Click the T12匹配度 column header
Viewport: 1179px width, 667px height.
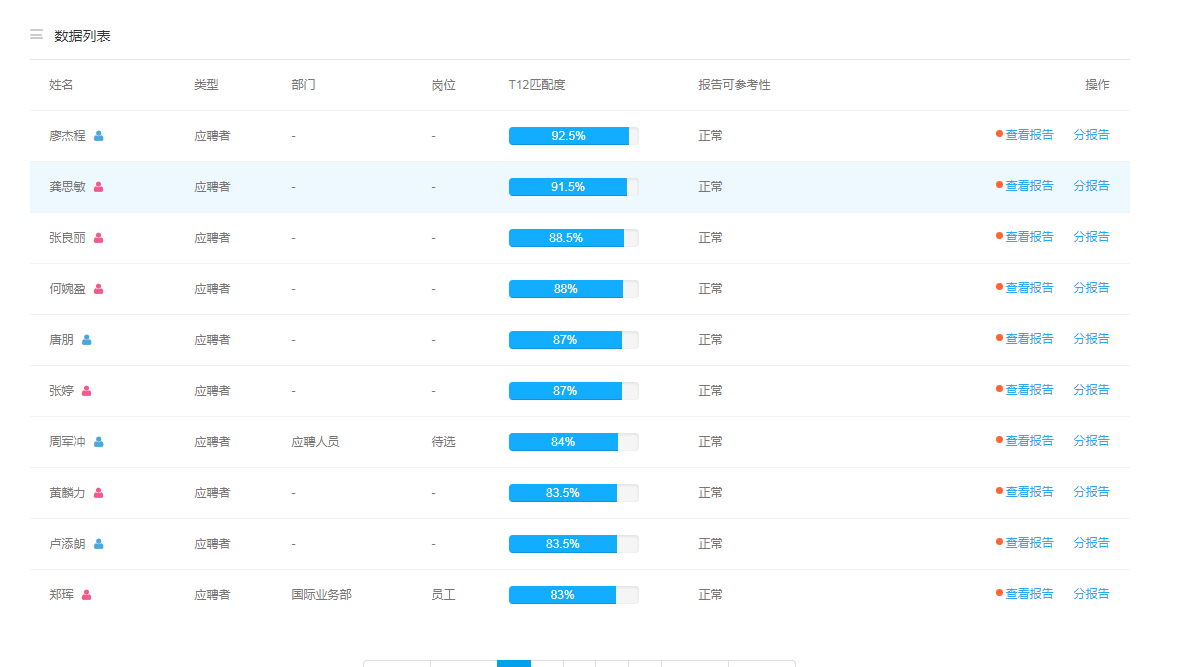click(x=537, y=85)
